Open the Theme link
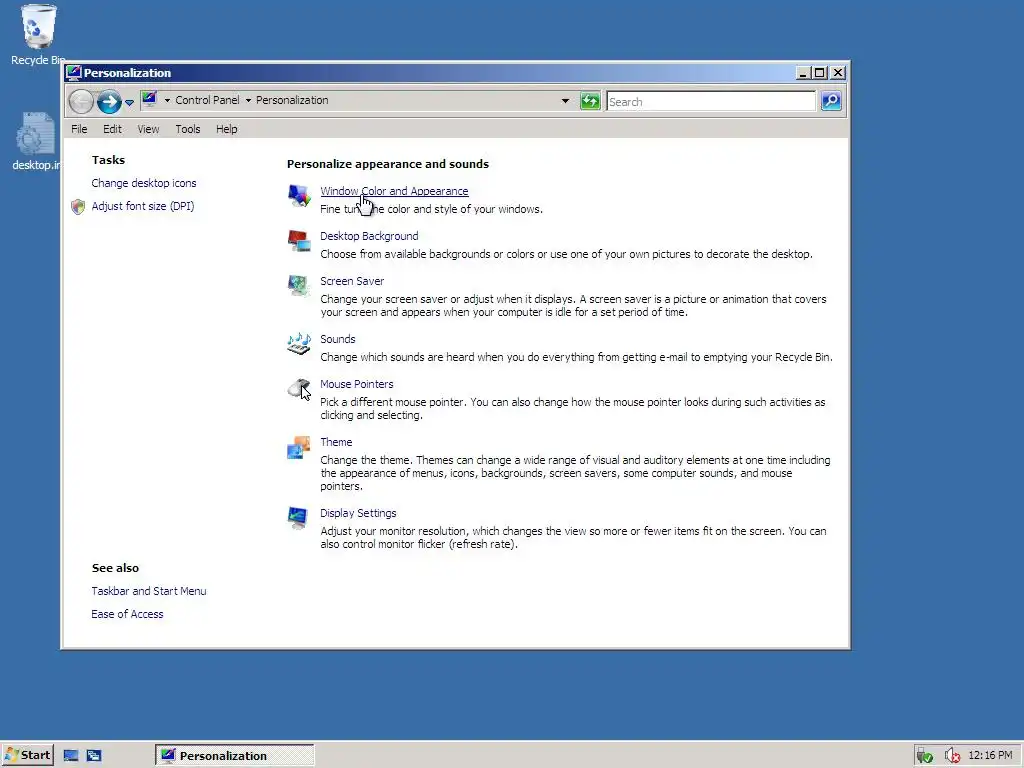1024x768 pixels. tap(336, 443)
